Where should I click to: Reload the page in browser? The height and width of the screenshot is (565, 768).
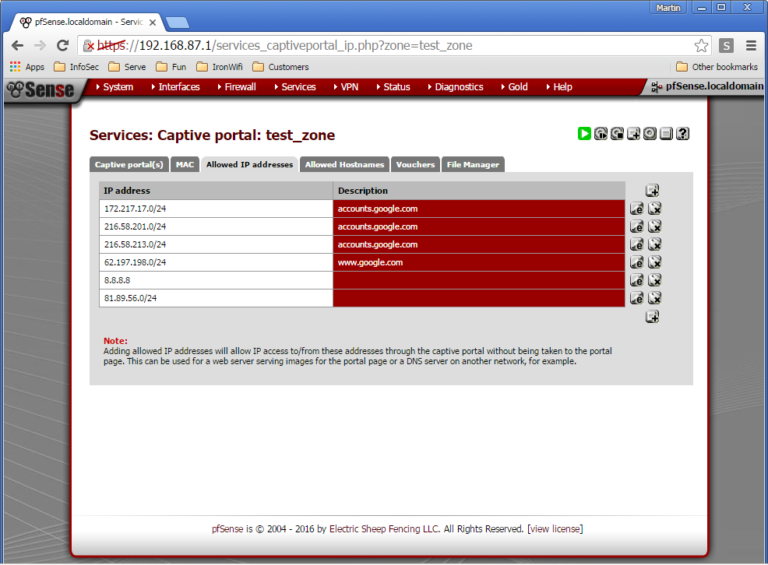(x=62, y=45)
